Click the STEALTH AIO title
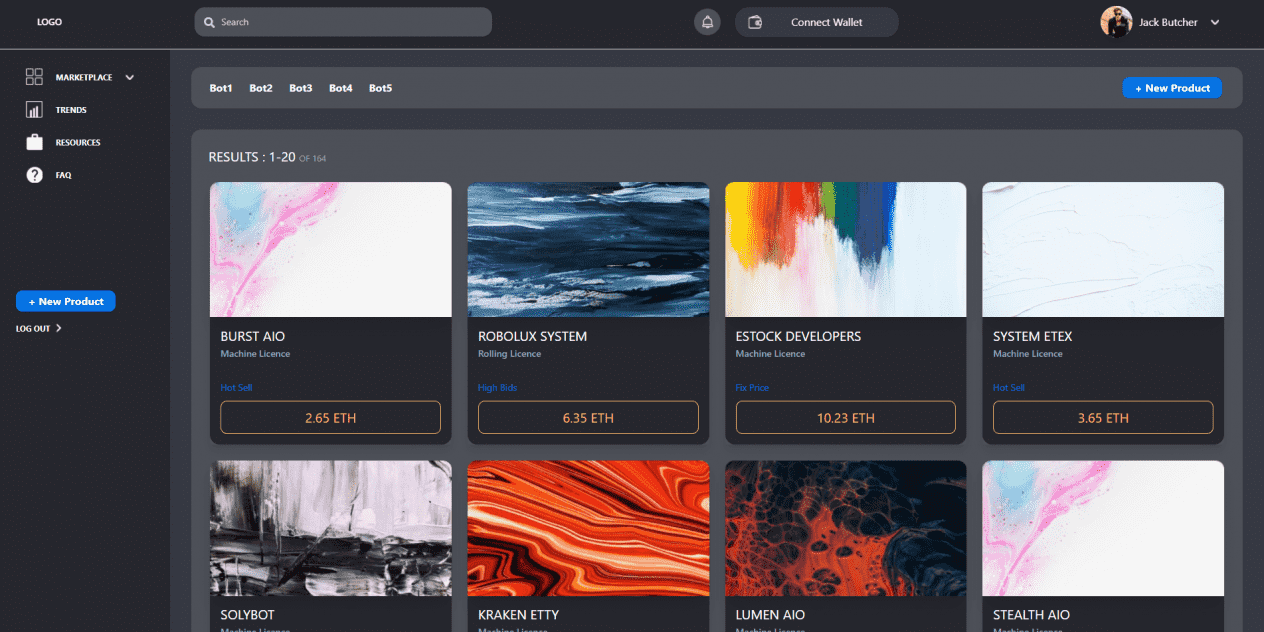1264x632 pixels. 1032,615
